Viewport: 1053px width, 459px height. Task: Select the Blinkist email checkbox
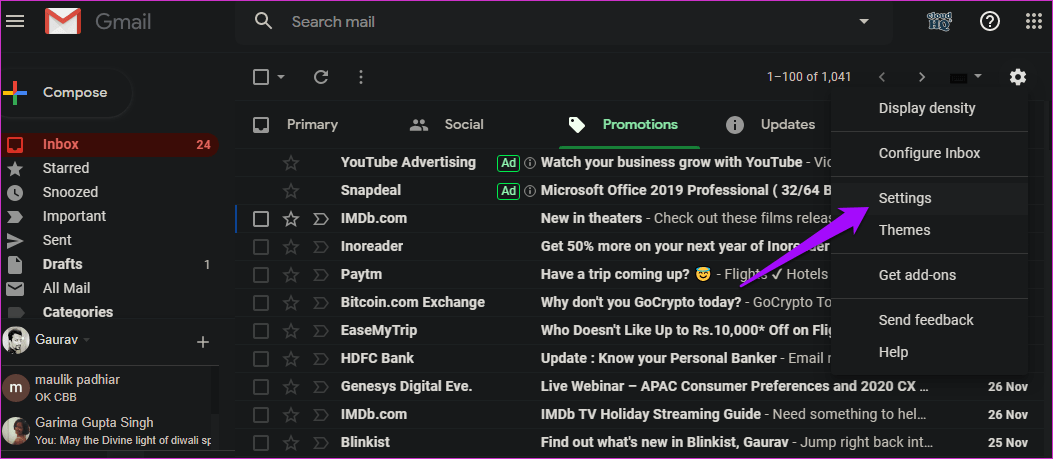coord(261,442)
